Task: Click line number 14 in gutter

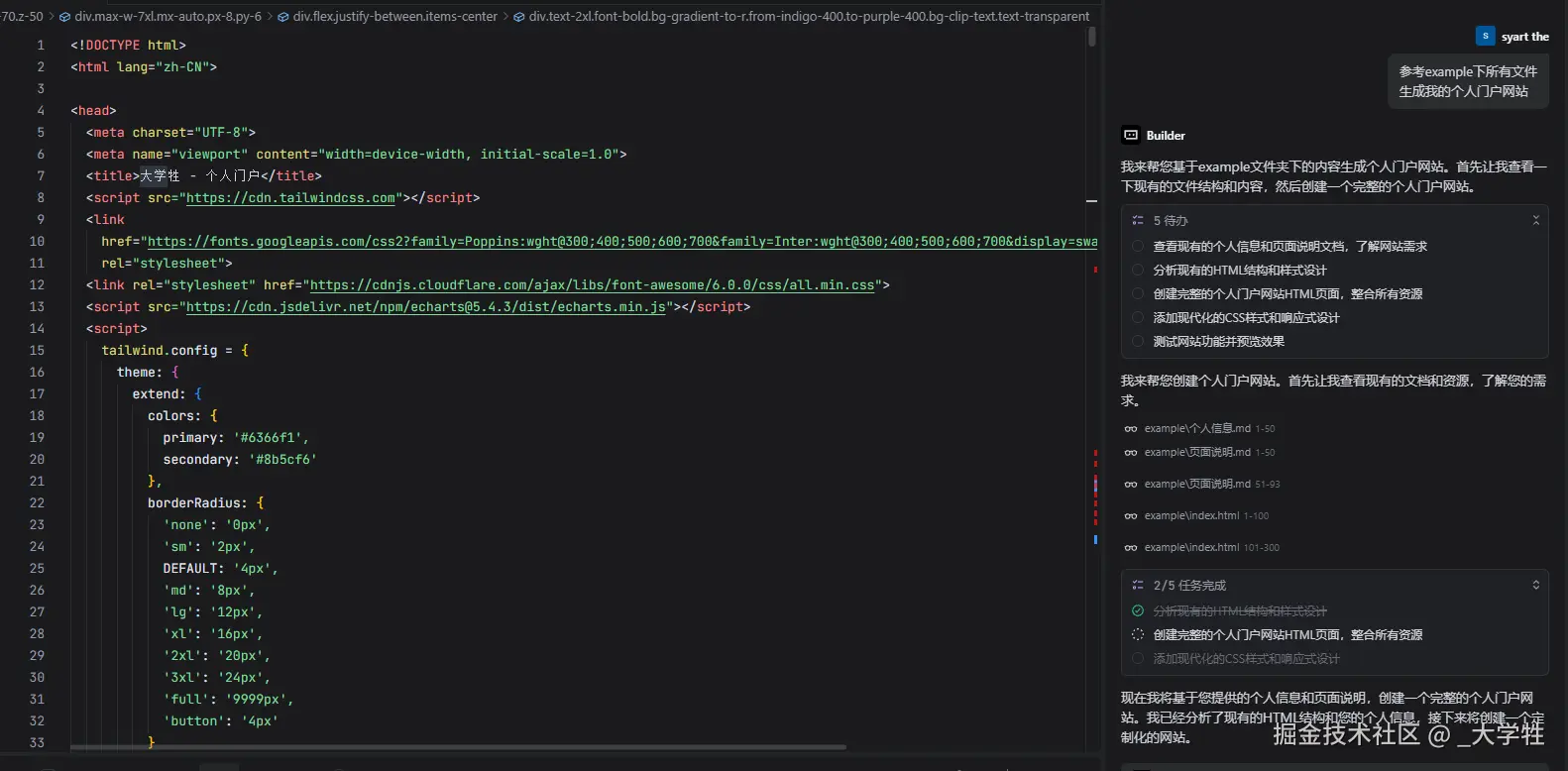Action: pyautogui.click(x=37, y=329)
